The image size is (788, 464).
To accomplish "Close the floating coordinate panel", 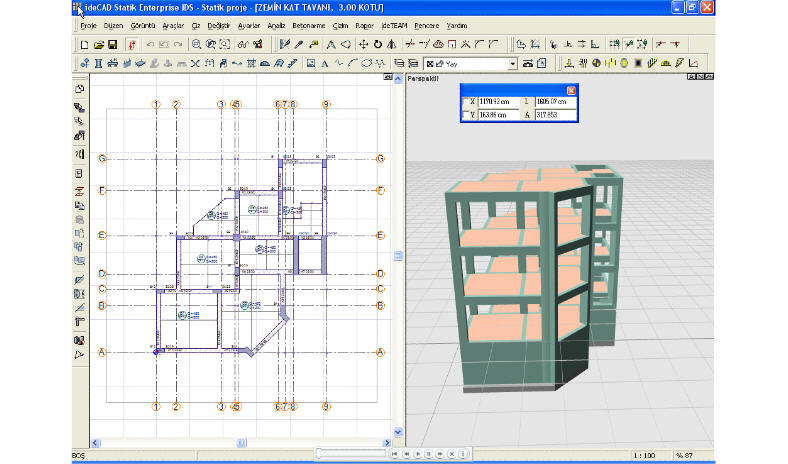I will pyautogui.click(x=571, y=90).
